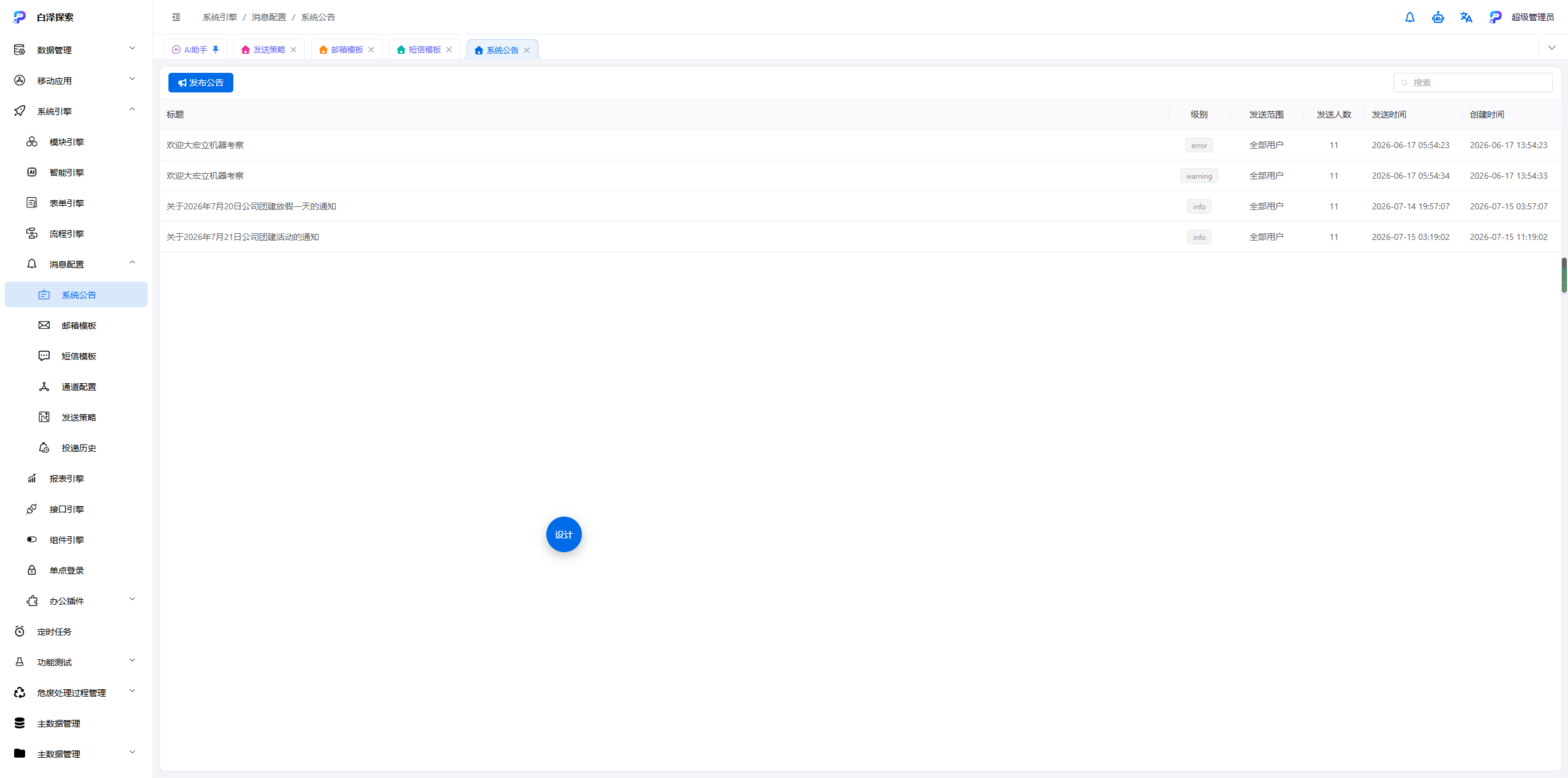Click the floating 设计 button
Viewport: 1568px width, 778px height.
click(564, 534)
